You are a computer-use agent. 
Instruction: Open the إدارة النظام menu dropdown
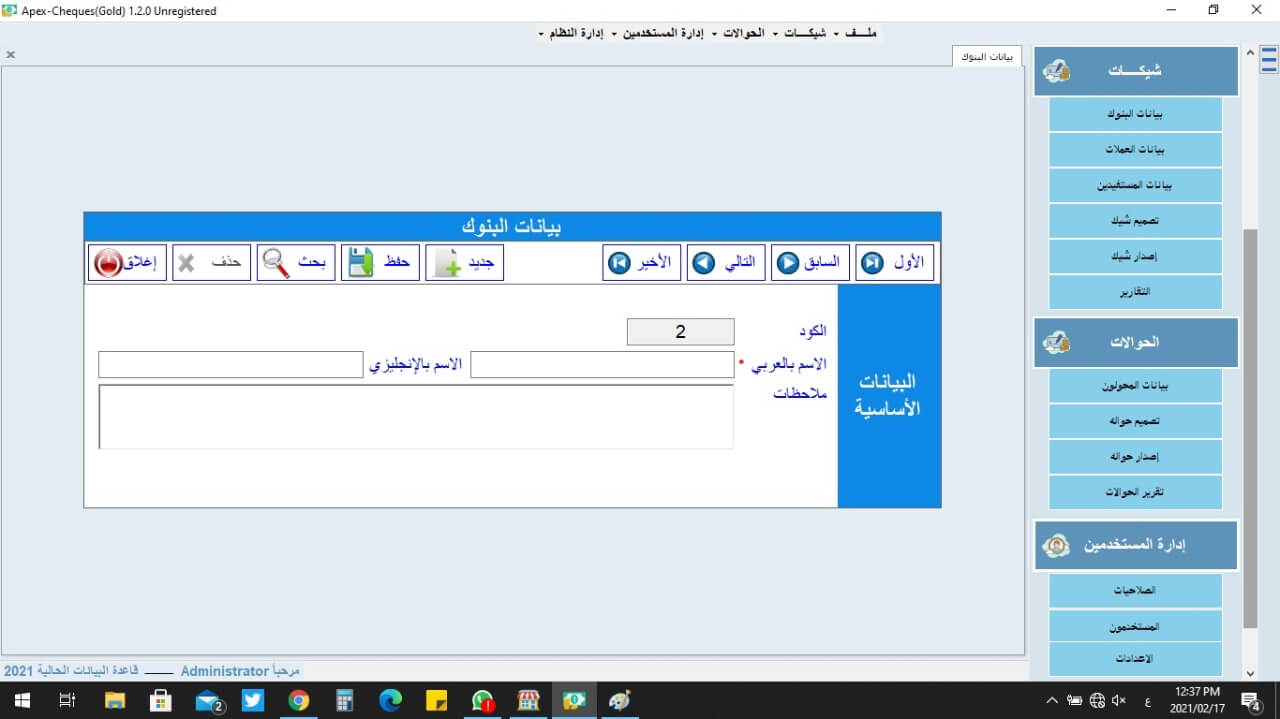[x=577, y=33]
